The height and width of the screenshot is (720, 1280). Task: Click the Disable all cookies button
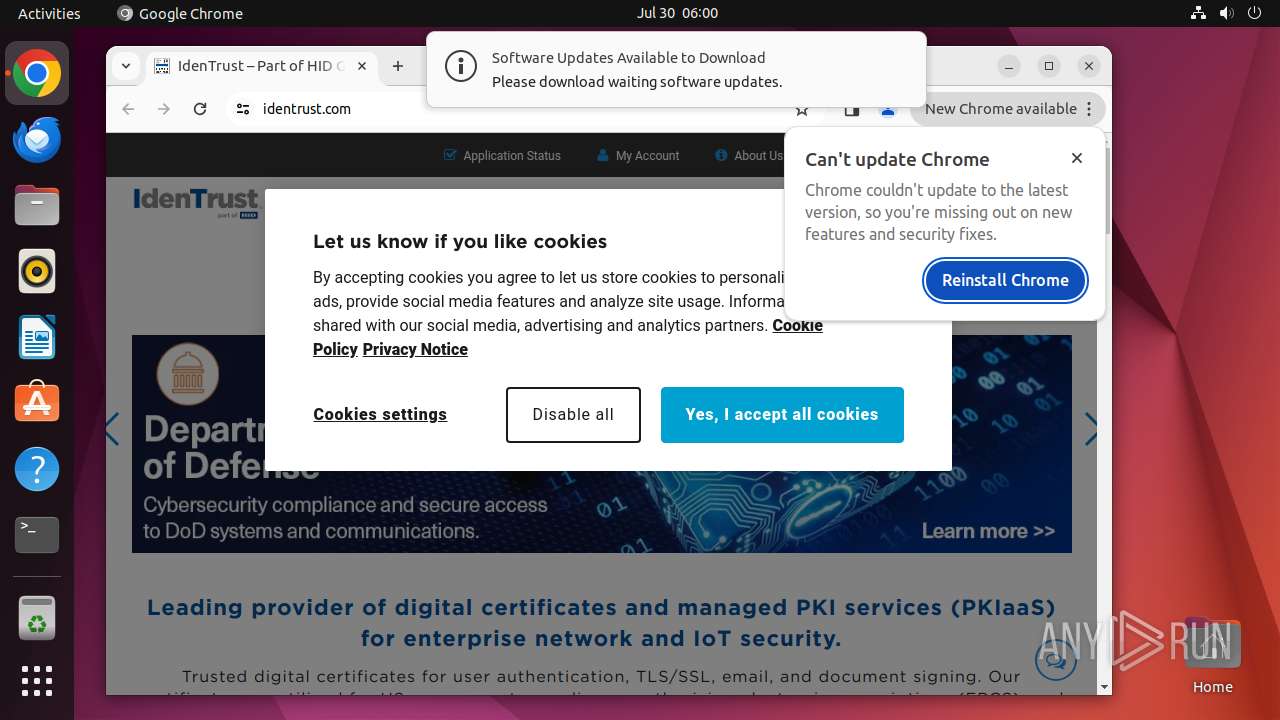pyautogui.click(x=573, y=415)
